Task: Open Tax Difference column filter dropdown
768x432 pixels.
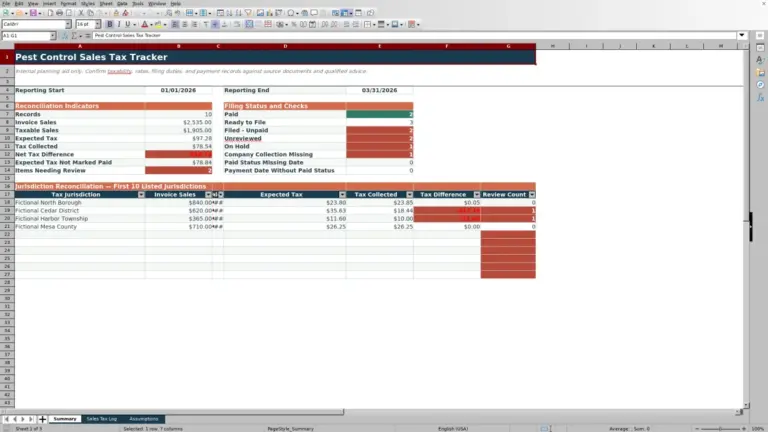Action: click(477, 194)
